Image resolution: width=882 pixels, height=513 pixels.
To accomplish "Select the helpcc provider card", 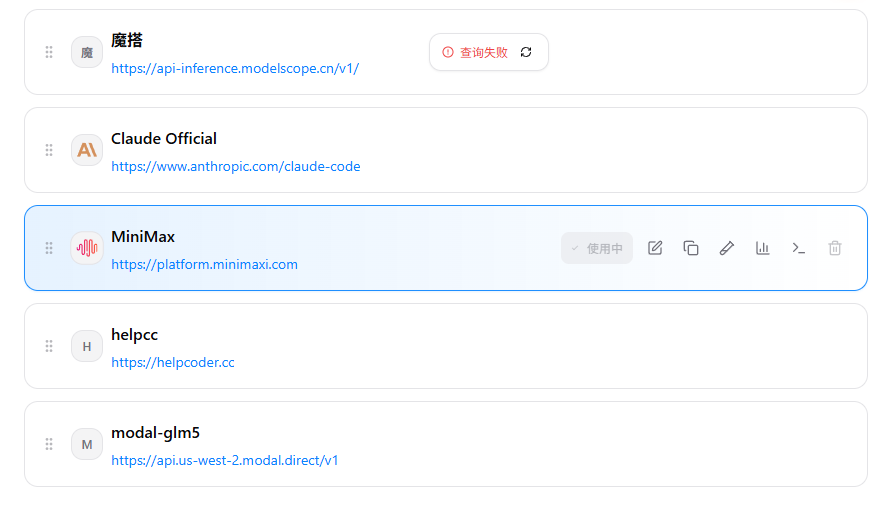I will pos(500,346).
